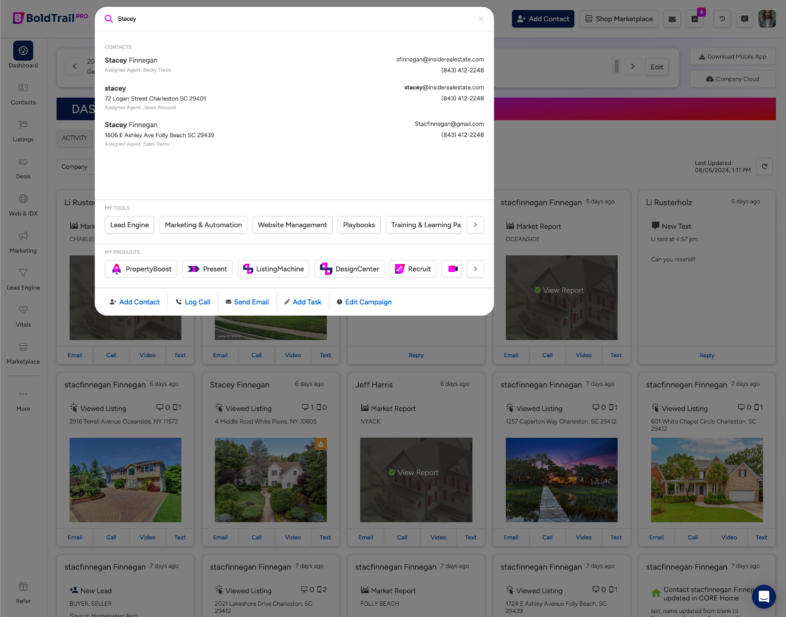Click Log Call quick action
This screenshot has height=617, width=786.
click(x=193, y=302)
